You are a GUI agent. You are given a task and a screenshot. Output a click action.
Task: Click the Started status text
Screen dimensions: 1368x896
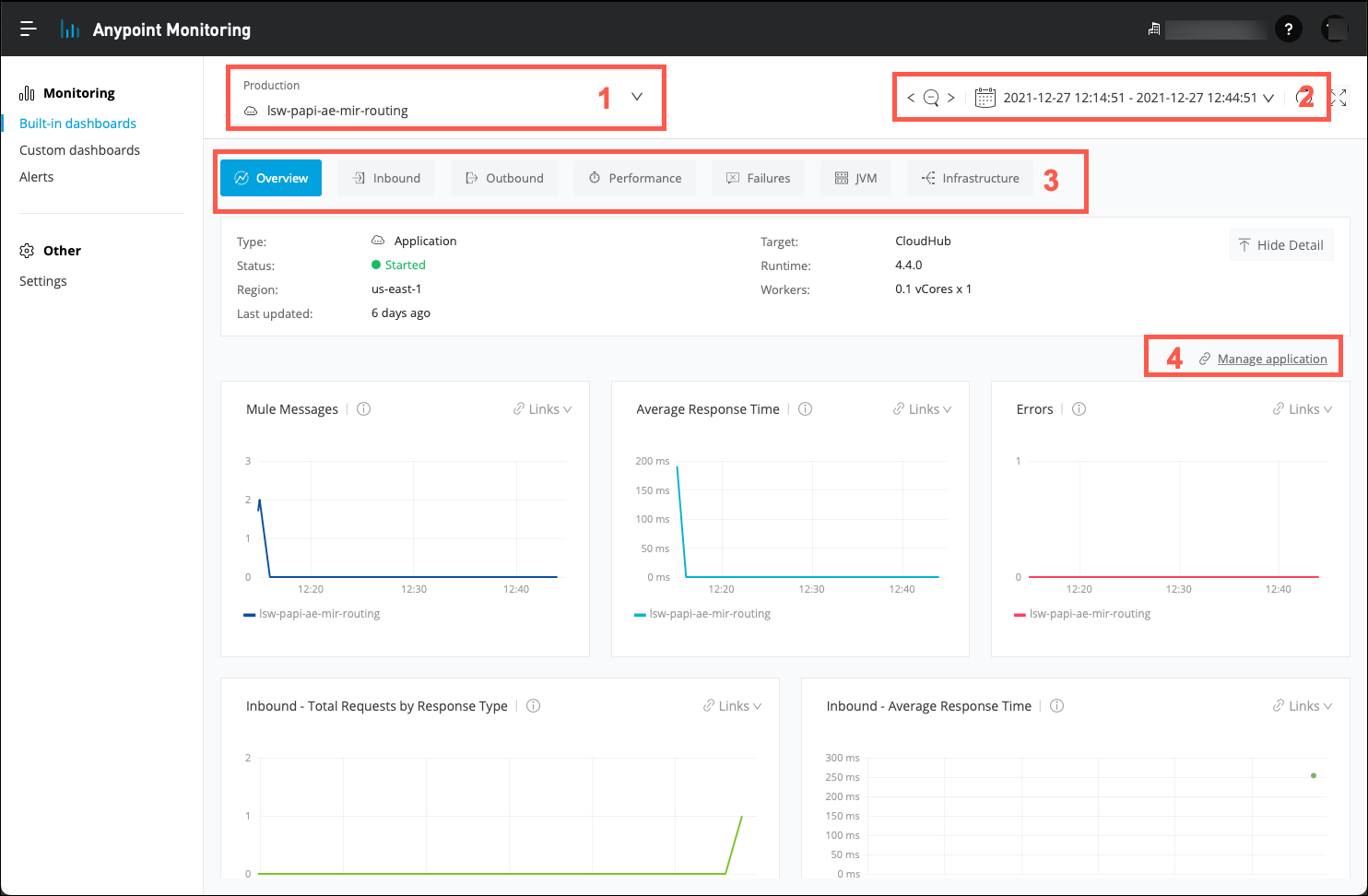click(405, 265)
